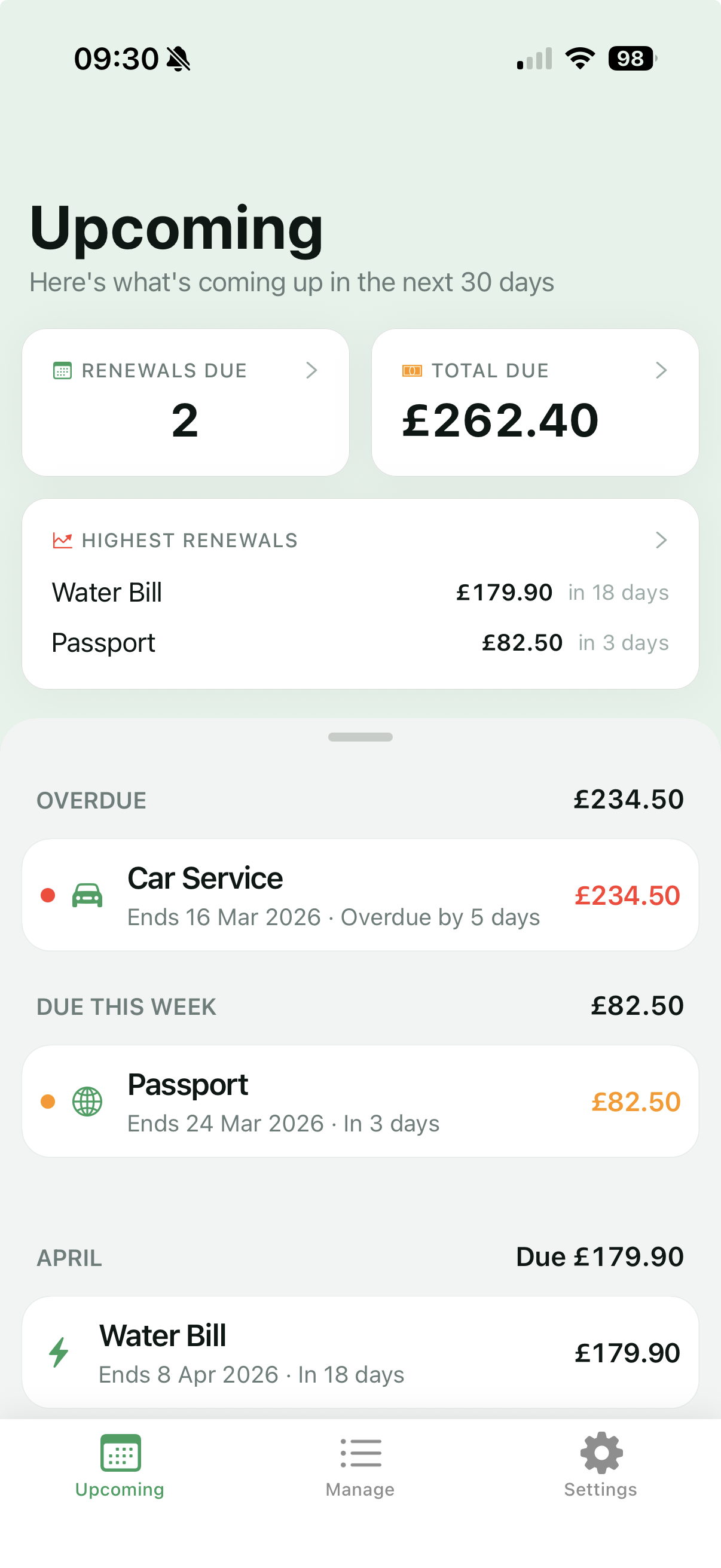Tap the lightning bolt icon on Water Bill
Screen dimensions: 721x1568
click(x=59, y=1352)
